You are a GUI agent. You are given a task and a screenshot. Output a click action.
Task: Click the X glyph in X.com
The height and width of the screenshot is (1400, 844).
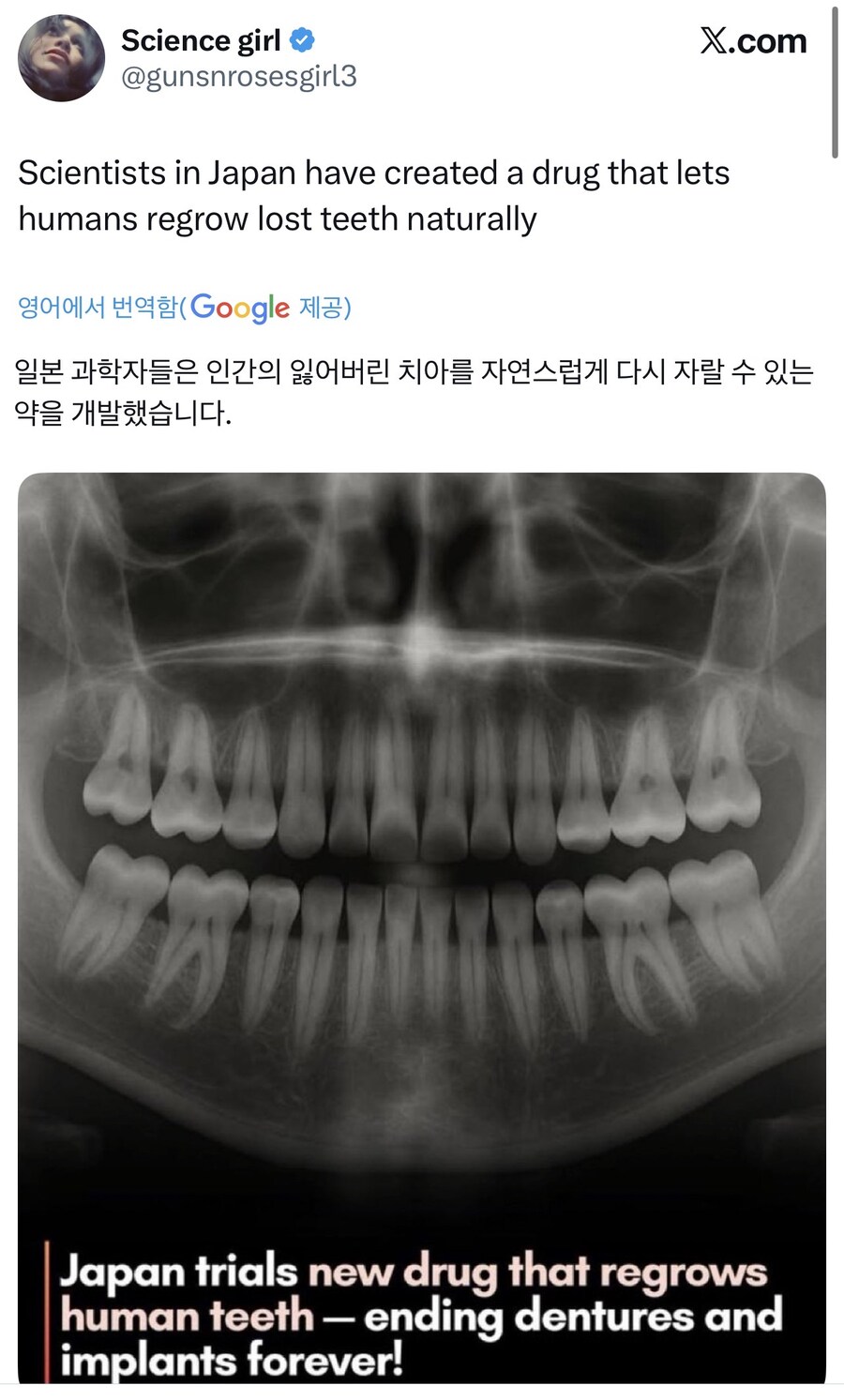(714, 41)
